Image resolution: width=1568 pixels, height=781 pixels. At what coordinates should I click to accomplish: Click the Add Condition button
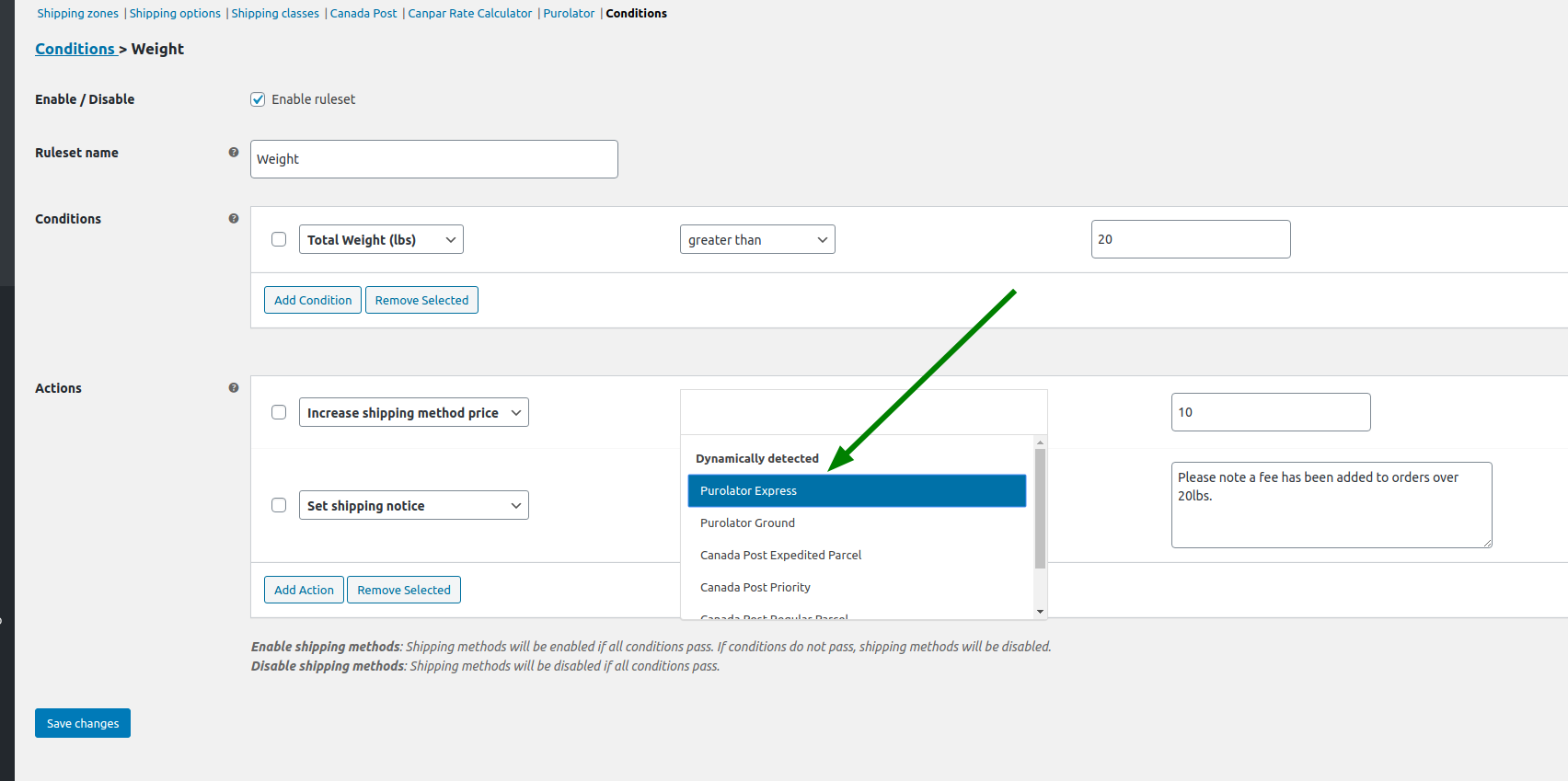click(313, 300)
